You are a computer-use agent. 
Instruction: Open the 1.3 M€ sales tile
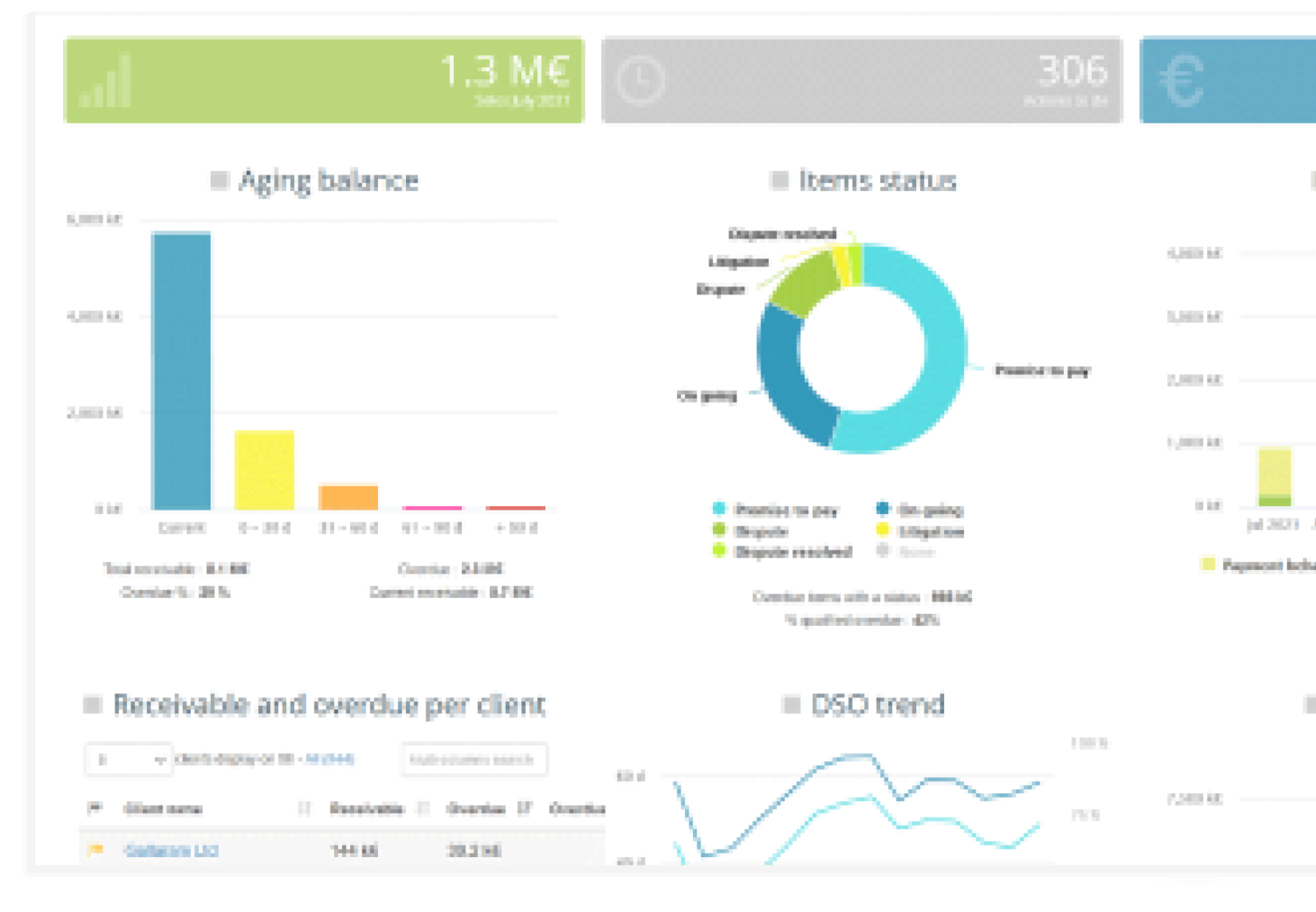[324, 80]
